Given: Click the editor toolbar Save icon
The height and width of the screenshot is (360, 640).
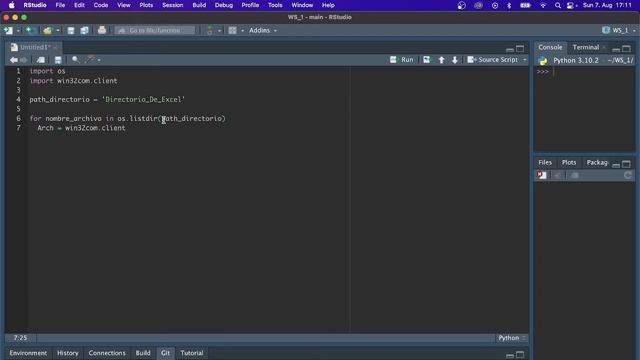Looking at the screenshot, I should click(58, 60).
